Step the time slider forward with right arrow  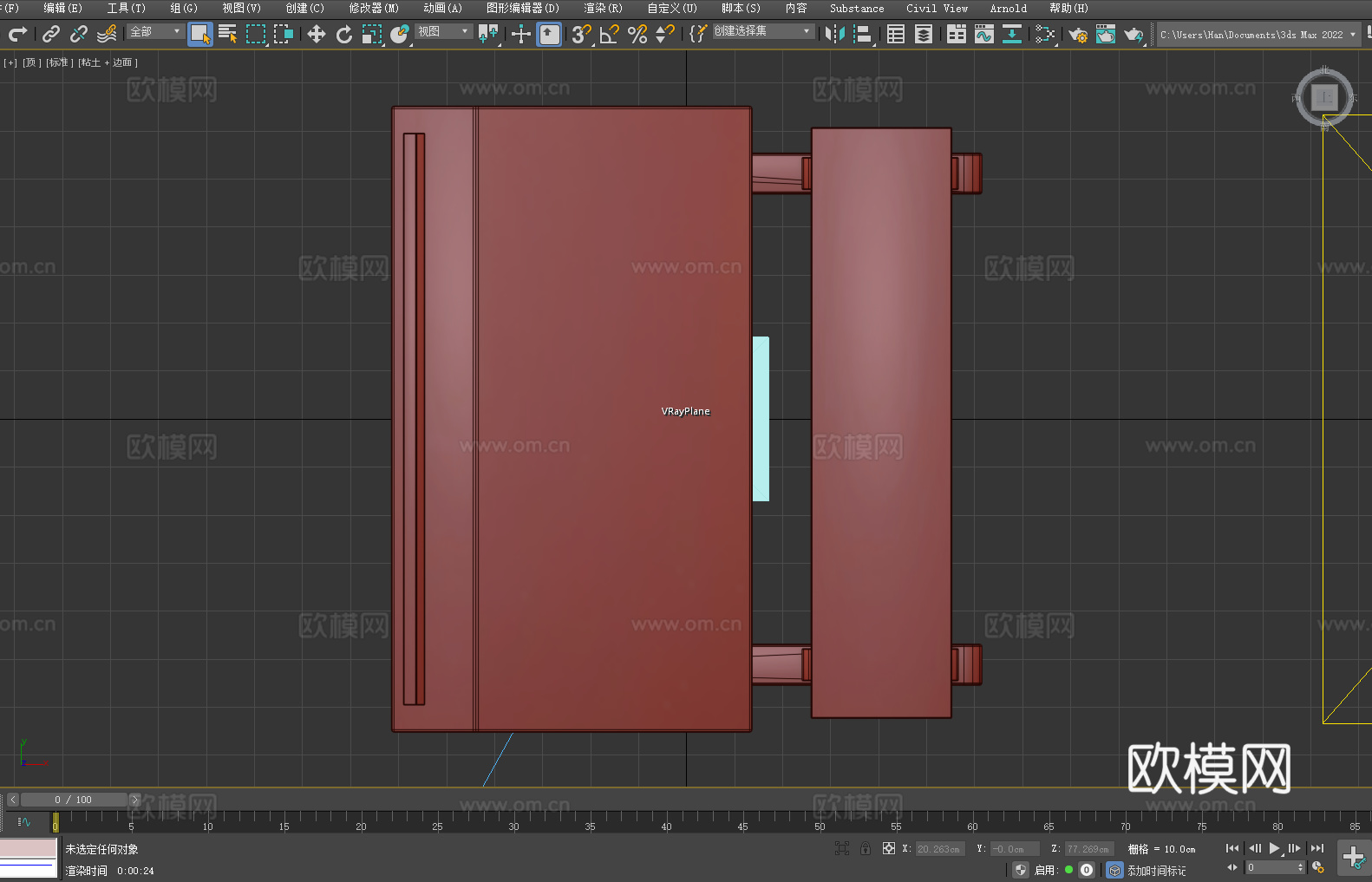tap(134, 800)
